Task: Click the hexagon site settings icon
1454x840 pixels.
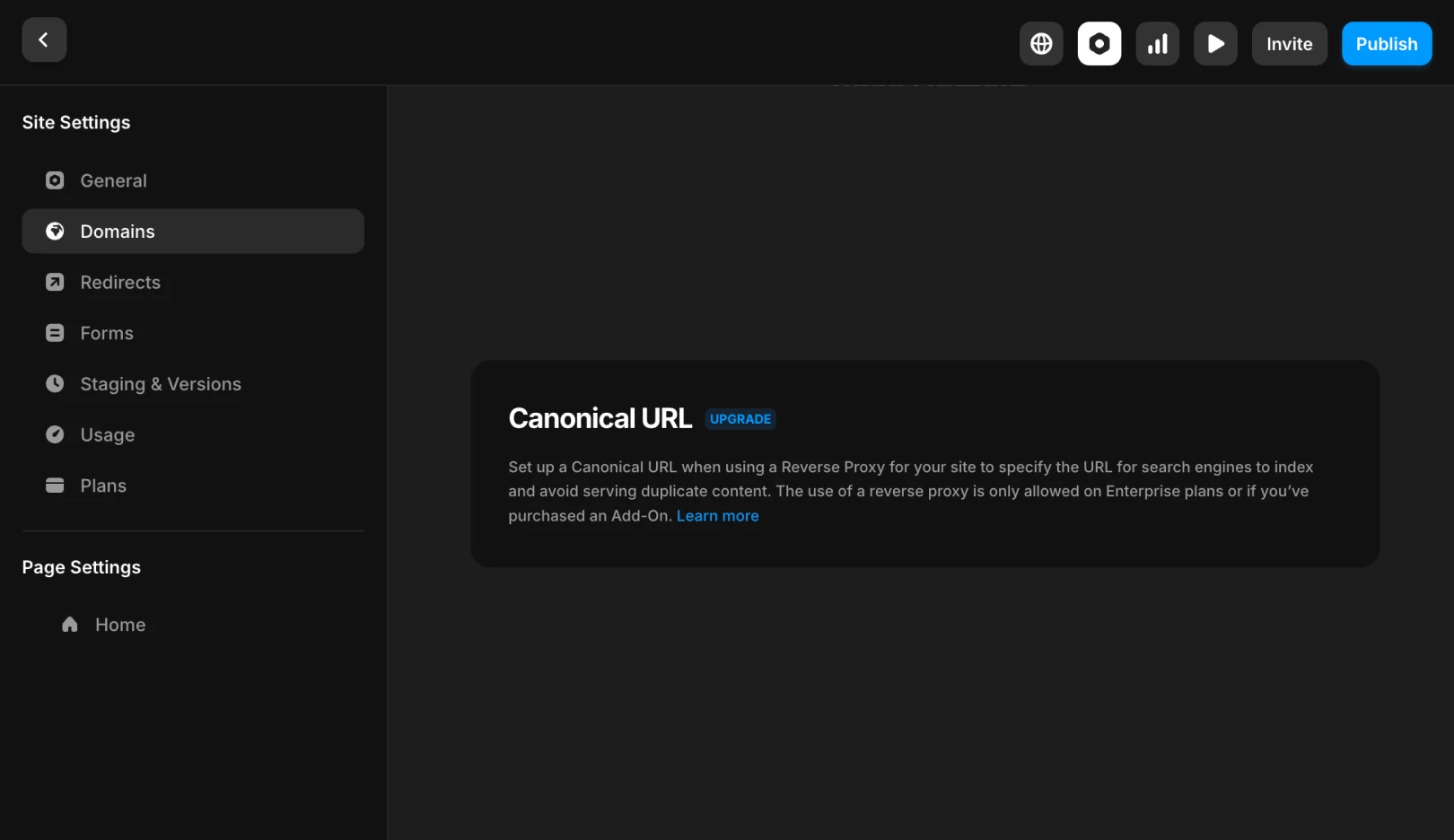Action: (1099, 44)
